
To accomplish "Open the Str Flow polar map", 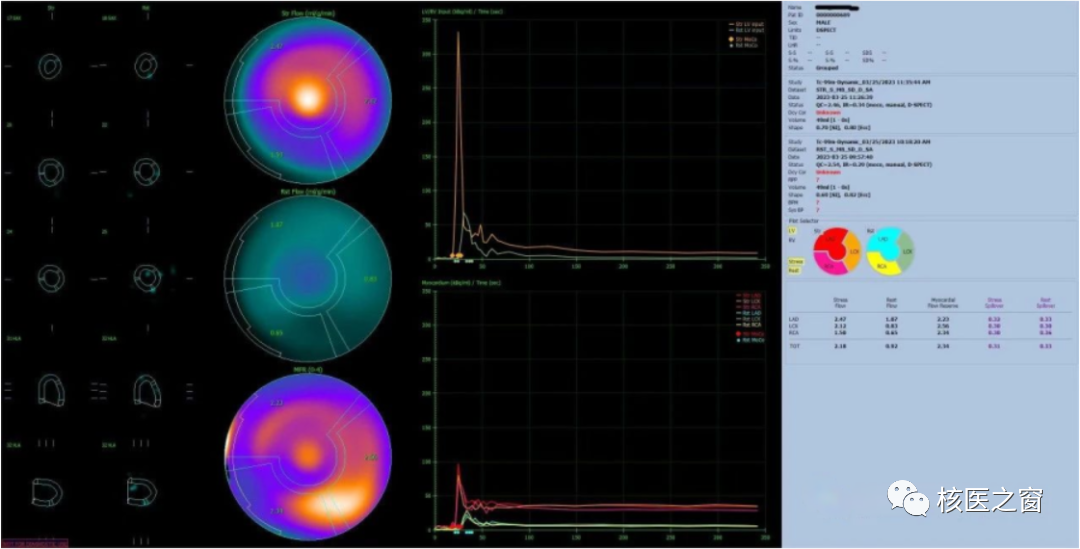I will (x=308, y=99).
